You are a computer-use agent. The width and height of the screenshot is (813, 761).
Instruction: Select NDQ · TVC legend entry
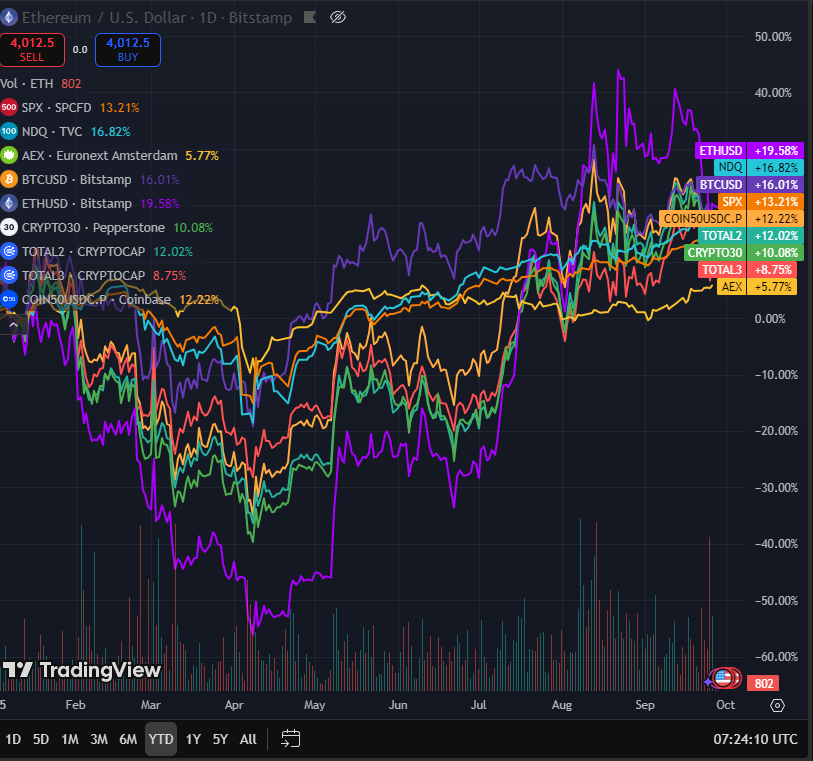coord(52,131)
